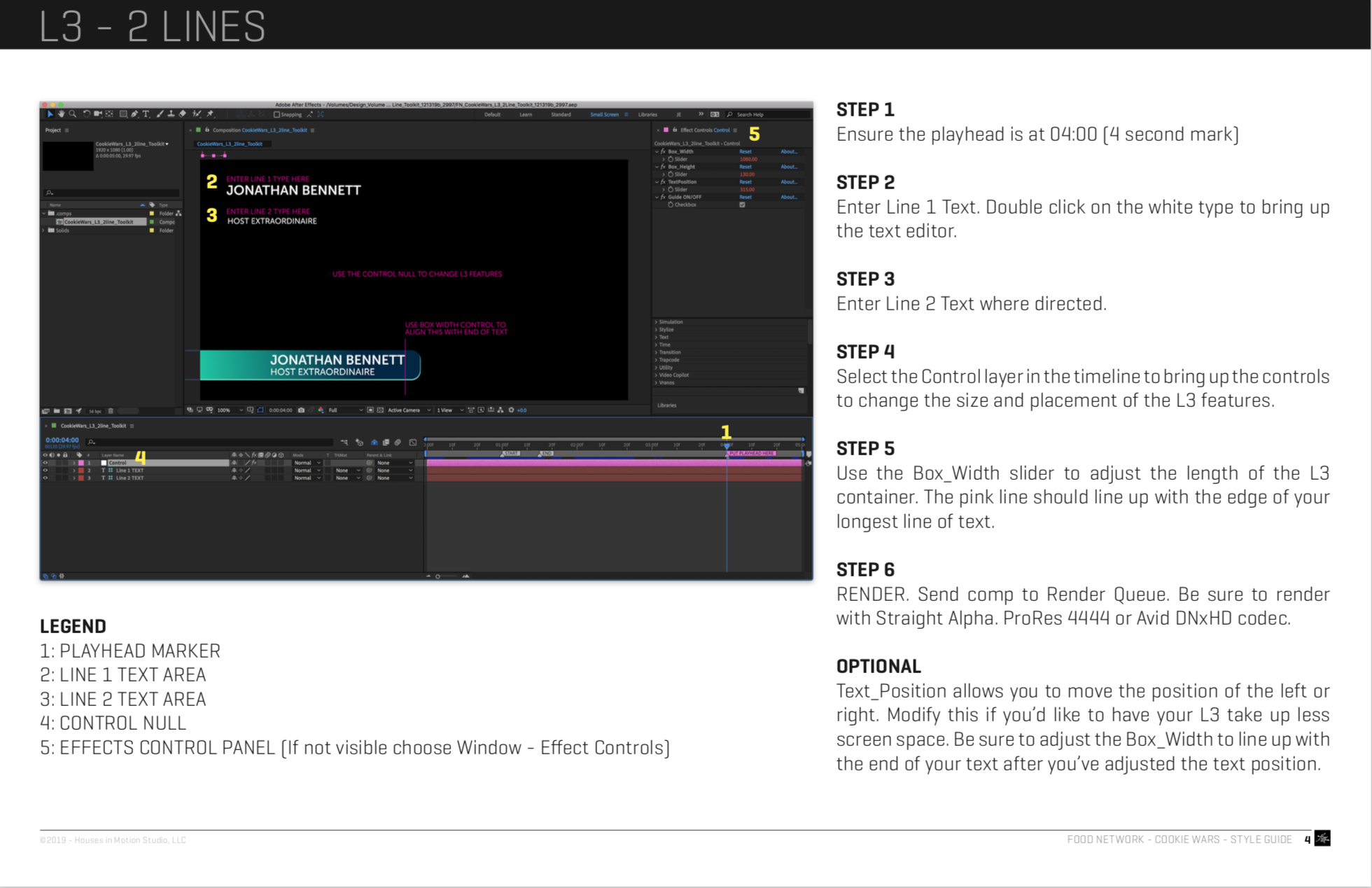The image size is (1372, 888).
Task: Select the Zoom magnifier tool
Action: [73, 114]
